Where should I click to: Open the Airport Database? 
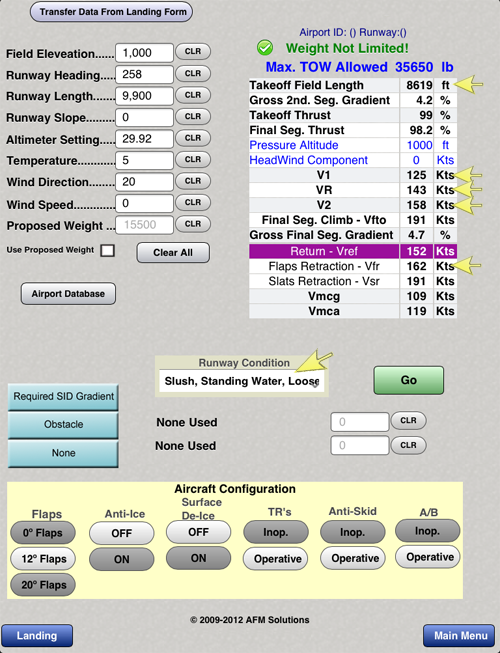(68, 294)
